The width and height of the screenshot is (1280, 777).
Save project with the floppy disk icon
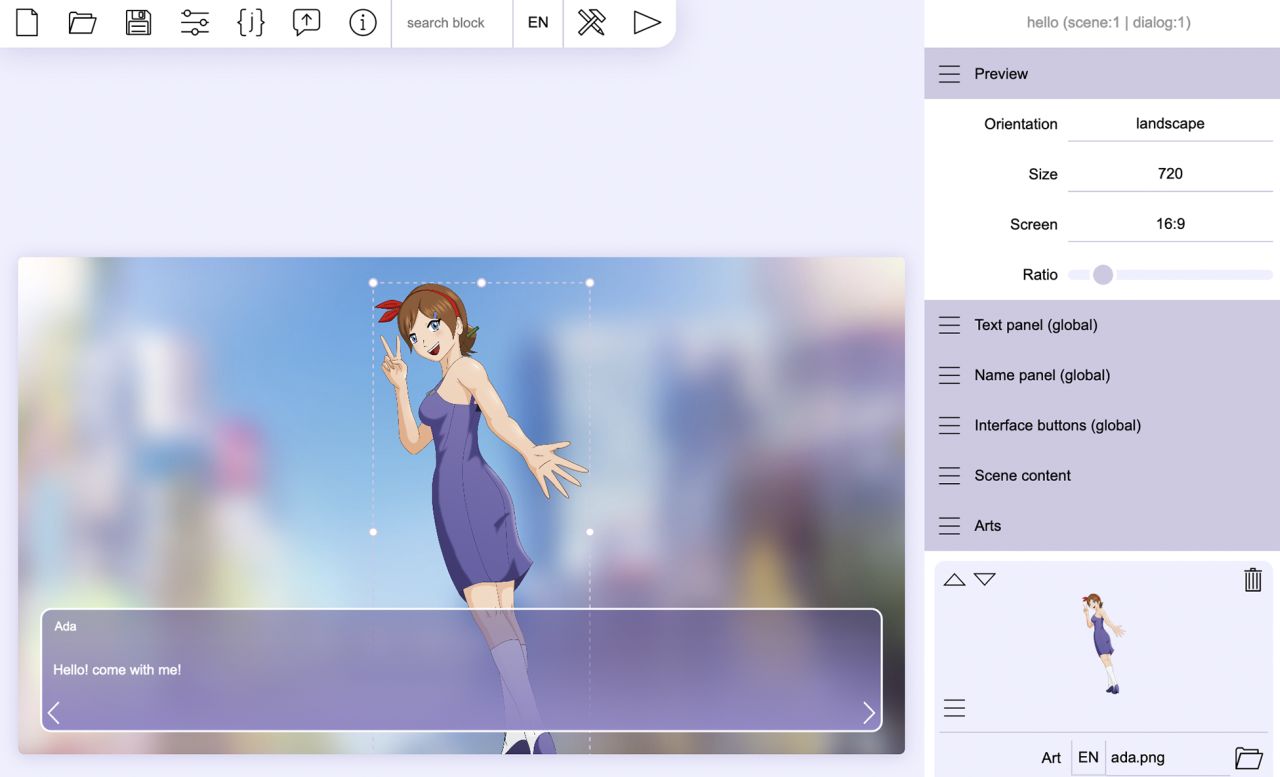(x=138, y=22)
